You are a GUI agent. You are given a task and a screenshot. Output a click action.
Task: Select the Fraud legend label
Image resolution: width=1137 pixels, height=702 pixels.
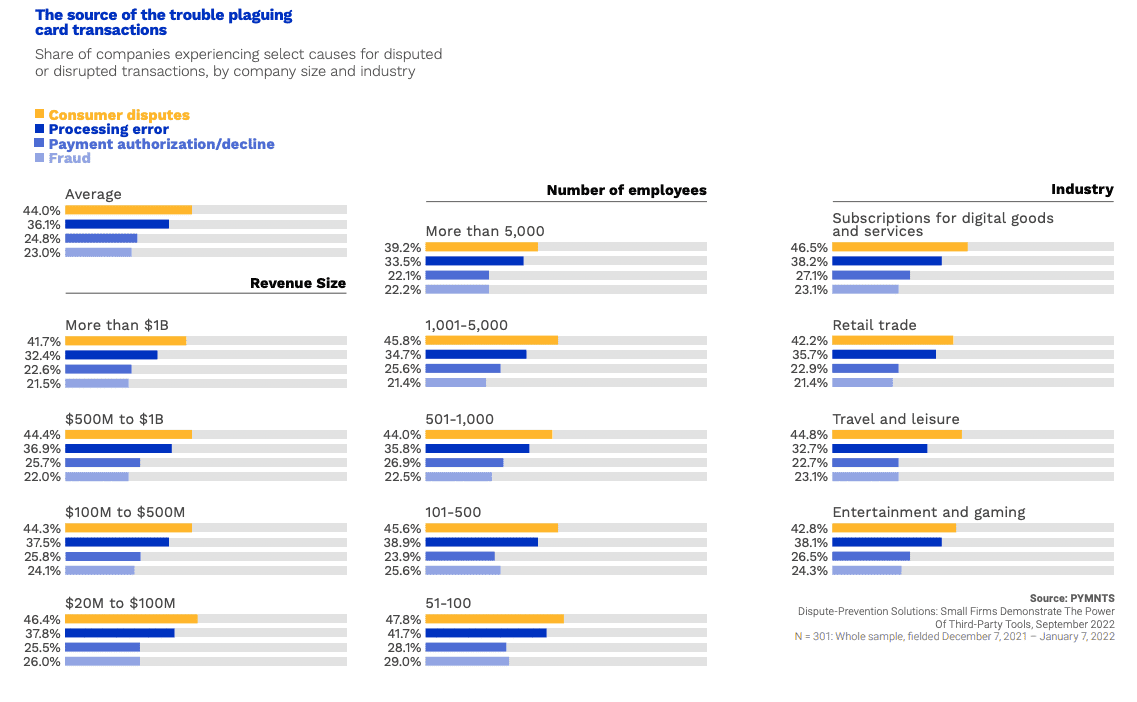coord(69,158)
